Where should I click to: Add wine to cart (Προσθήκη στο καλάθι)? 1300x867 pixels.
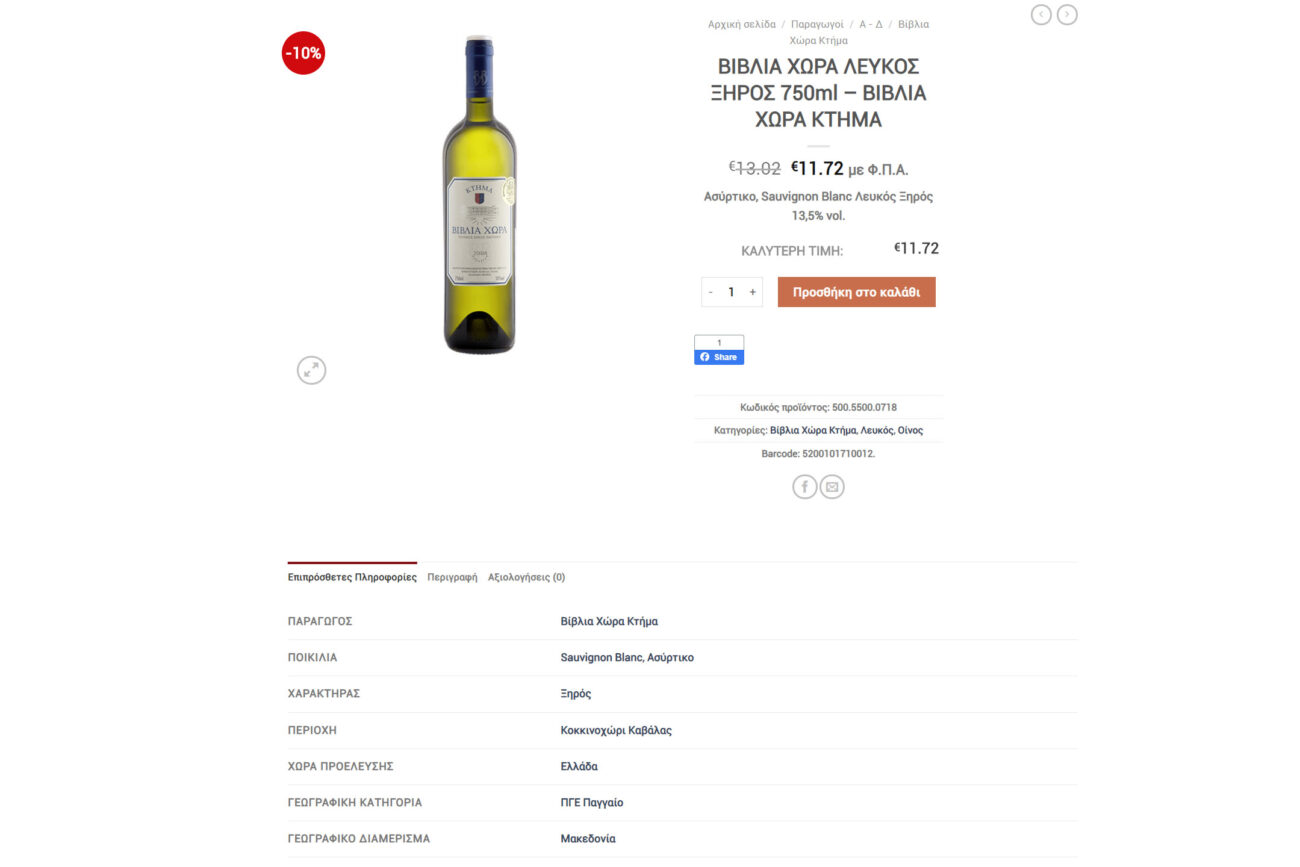856,292
